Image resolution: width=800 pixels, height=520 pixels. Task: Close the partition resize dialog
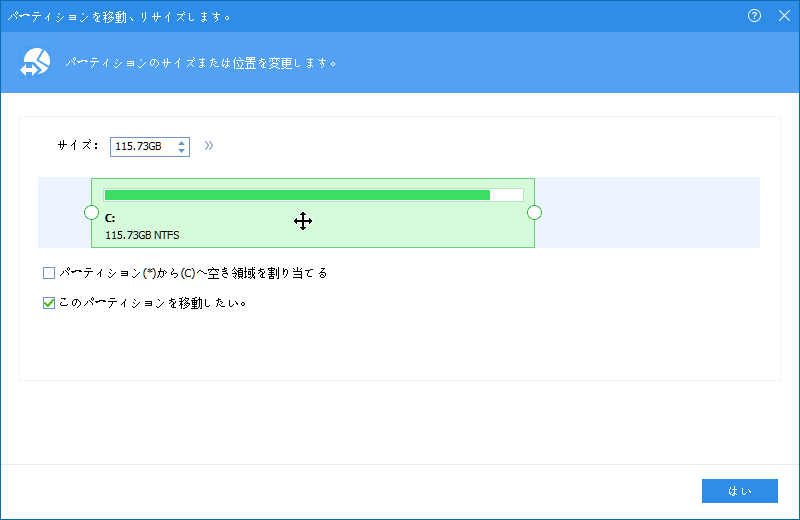(784, 16)
